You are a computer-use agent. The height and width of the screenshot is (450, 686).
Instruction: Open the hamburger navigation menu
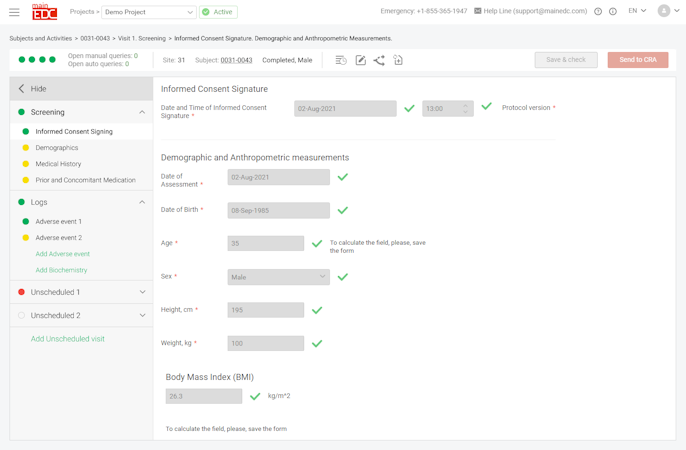14,12
